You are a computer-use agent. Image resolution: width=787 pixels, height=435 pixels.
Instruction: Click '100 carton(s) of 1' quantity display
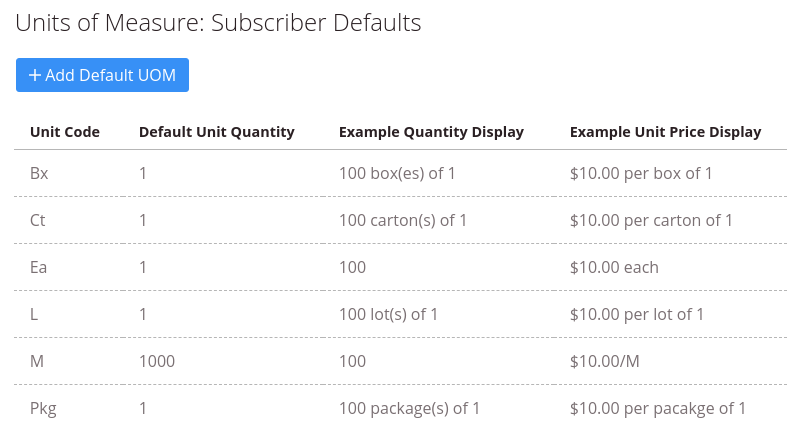click(x=403, y=220)
